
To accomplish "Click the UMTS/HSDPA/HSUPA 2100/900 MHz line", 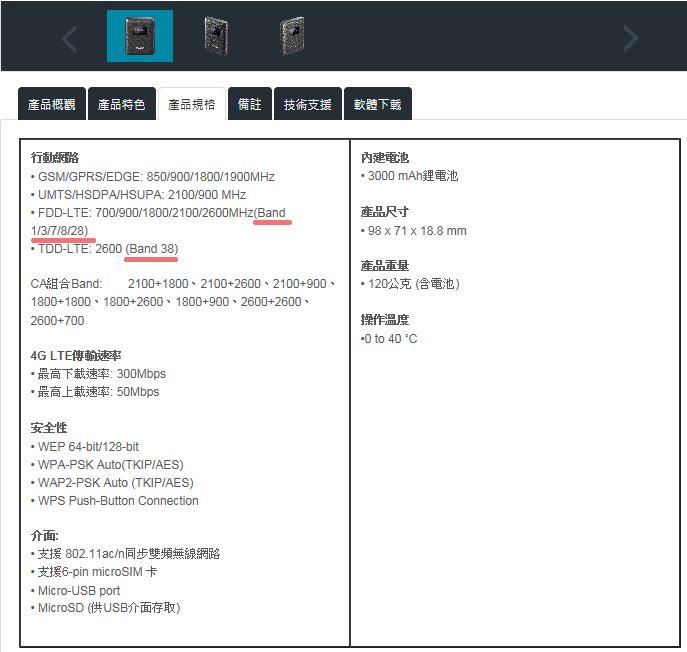I will 138,195.
